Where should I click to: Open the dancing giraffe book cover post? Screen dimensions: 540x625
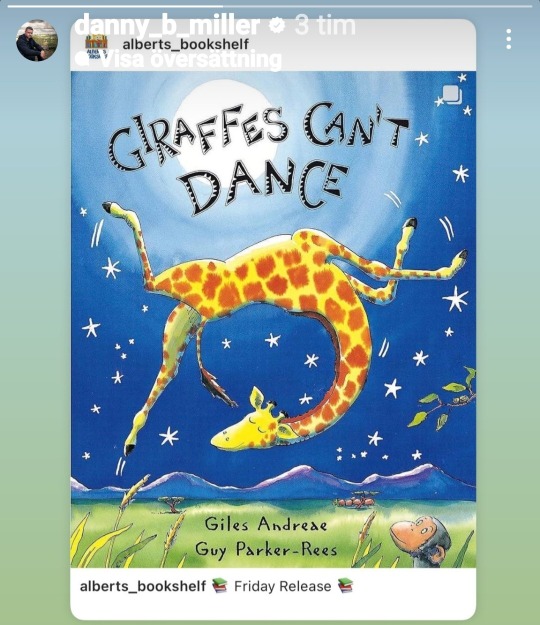tap(273, 320)
